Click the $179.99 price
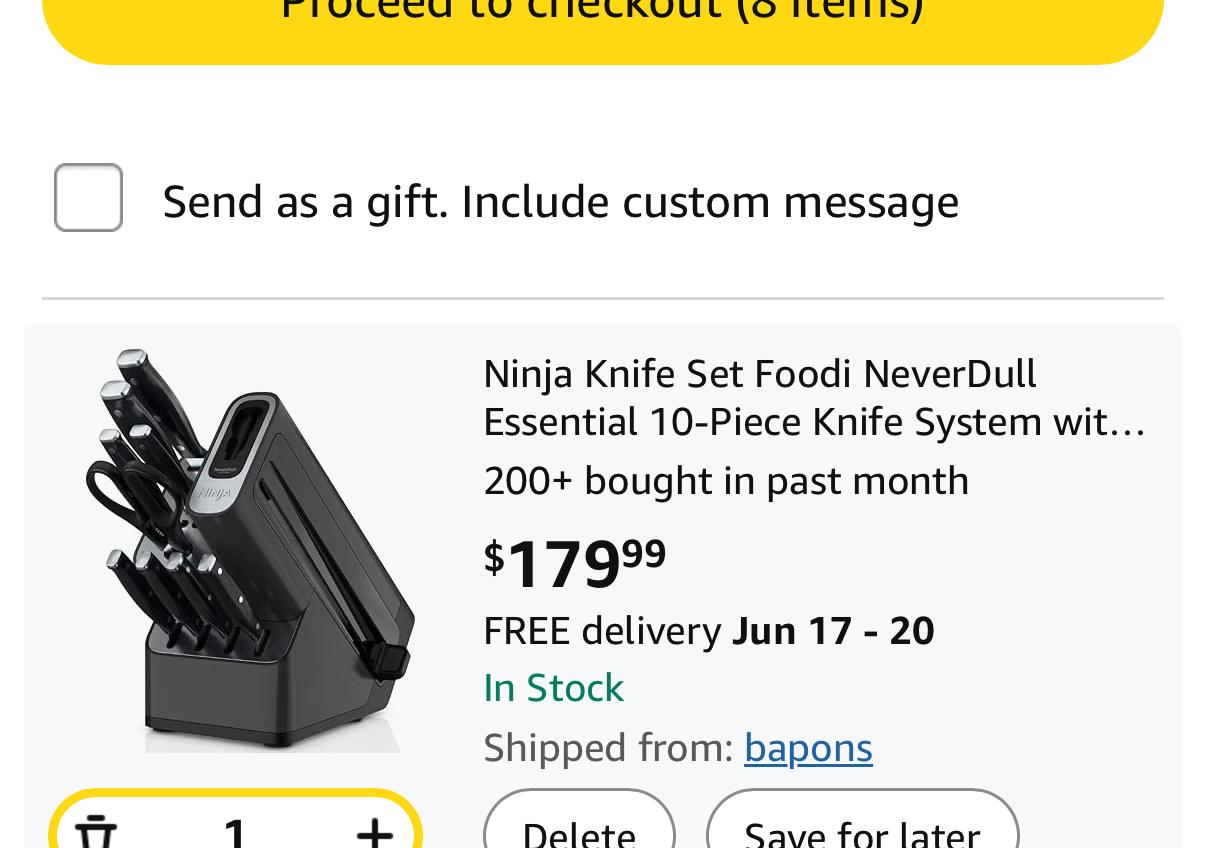The image size is (1206, 848). [575, 561]
